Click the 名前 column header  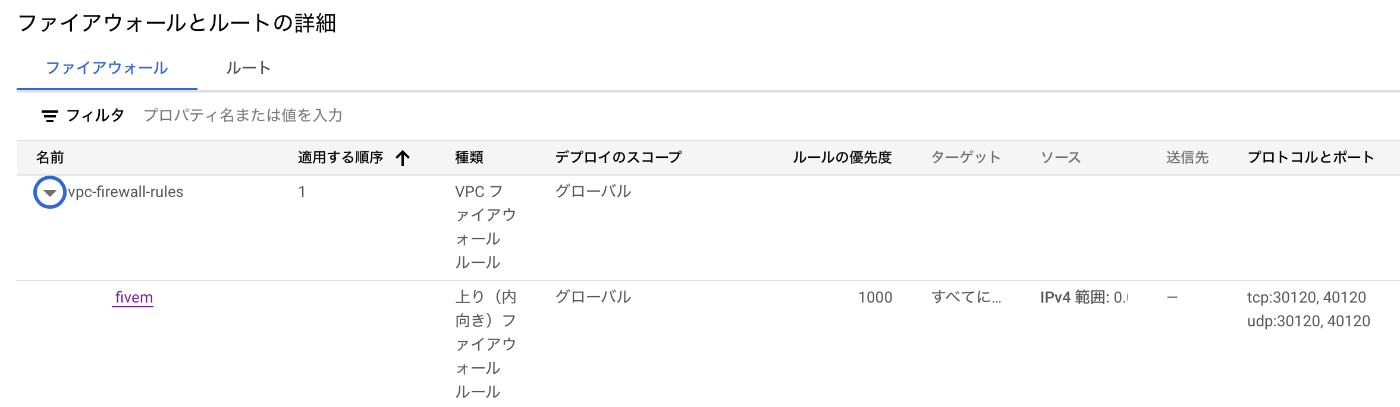pos(50,158)
